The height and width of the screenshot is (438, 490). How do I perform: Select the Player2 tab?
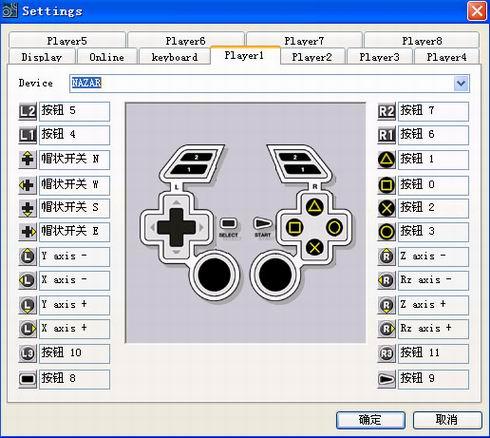(x=312, y=57)
